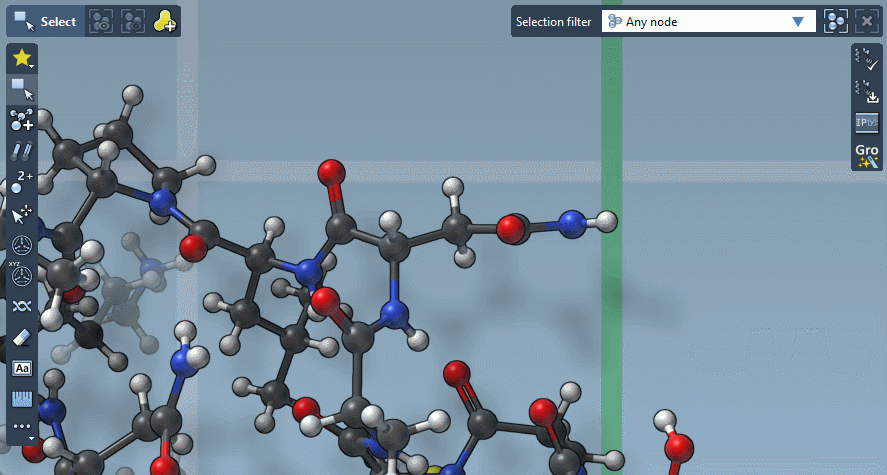Activate the nanotube builder tool

pos(22,152)
